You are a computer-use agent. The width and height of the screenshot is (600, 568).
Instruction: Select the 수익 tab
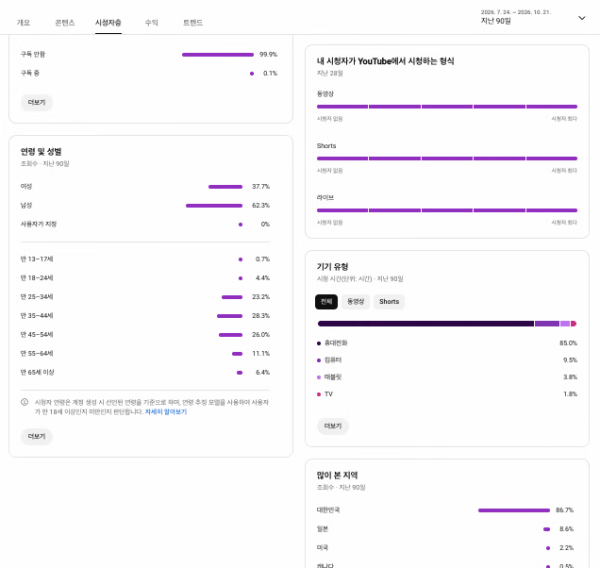click(x=152, y=23)
